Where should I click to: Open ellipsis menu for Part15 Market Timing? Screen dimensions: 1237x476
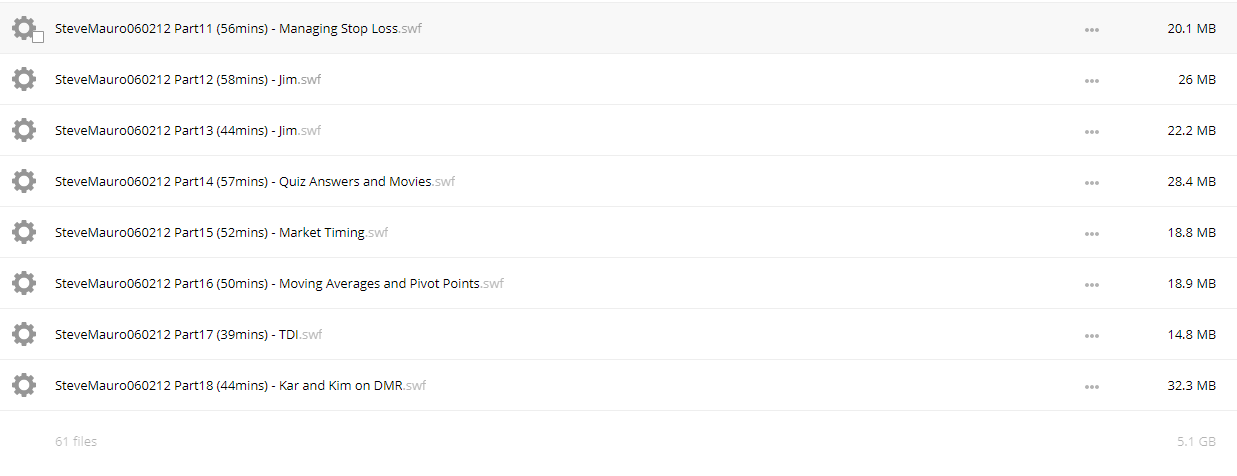(1092, 233)
